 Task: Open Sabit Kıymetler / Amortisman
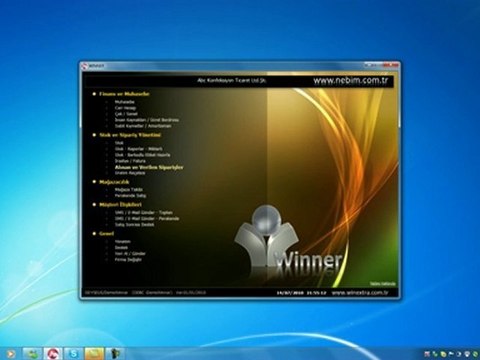point(143,126)
